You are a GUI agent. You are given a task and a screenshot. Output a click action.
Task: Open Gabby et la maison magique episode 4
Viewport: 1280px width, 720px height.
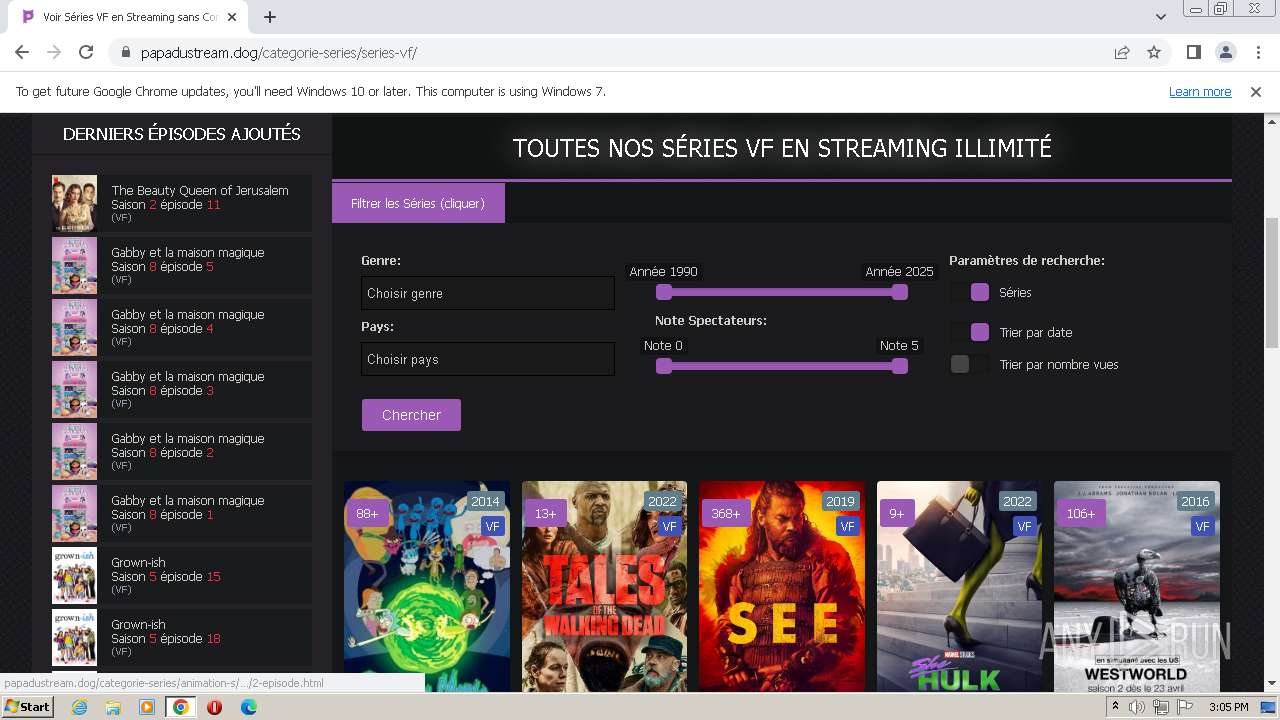point(182,328)
